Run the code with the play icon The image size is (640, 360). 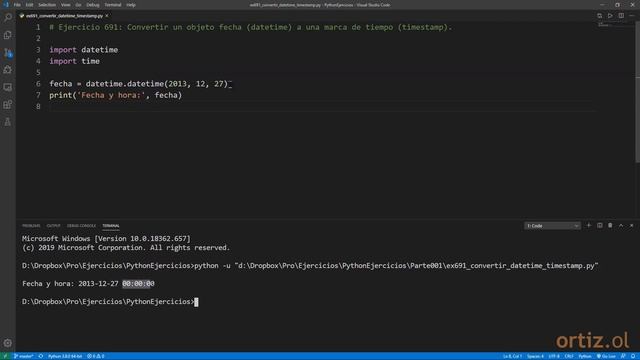610,16
